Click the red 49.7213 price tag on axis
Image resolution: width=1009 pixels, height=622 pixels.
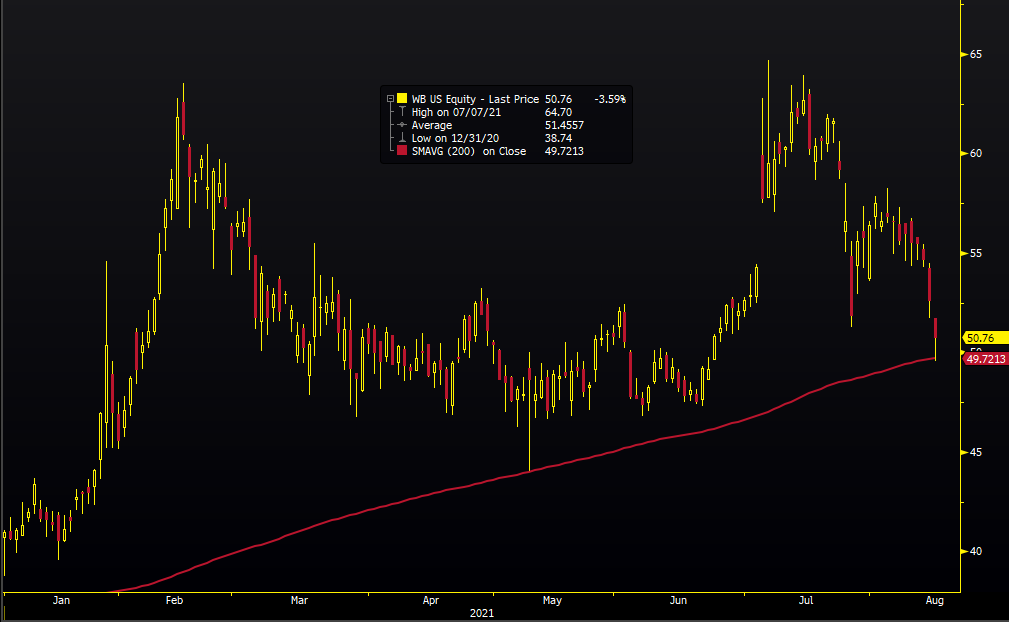click(x=985, y=359)
